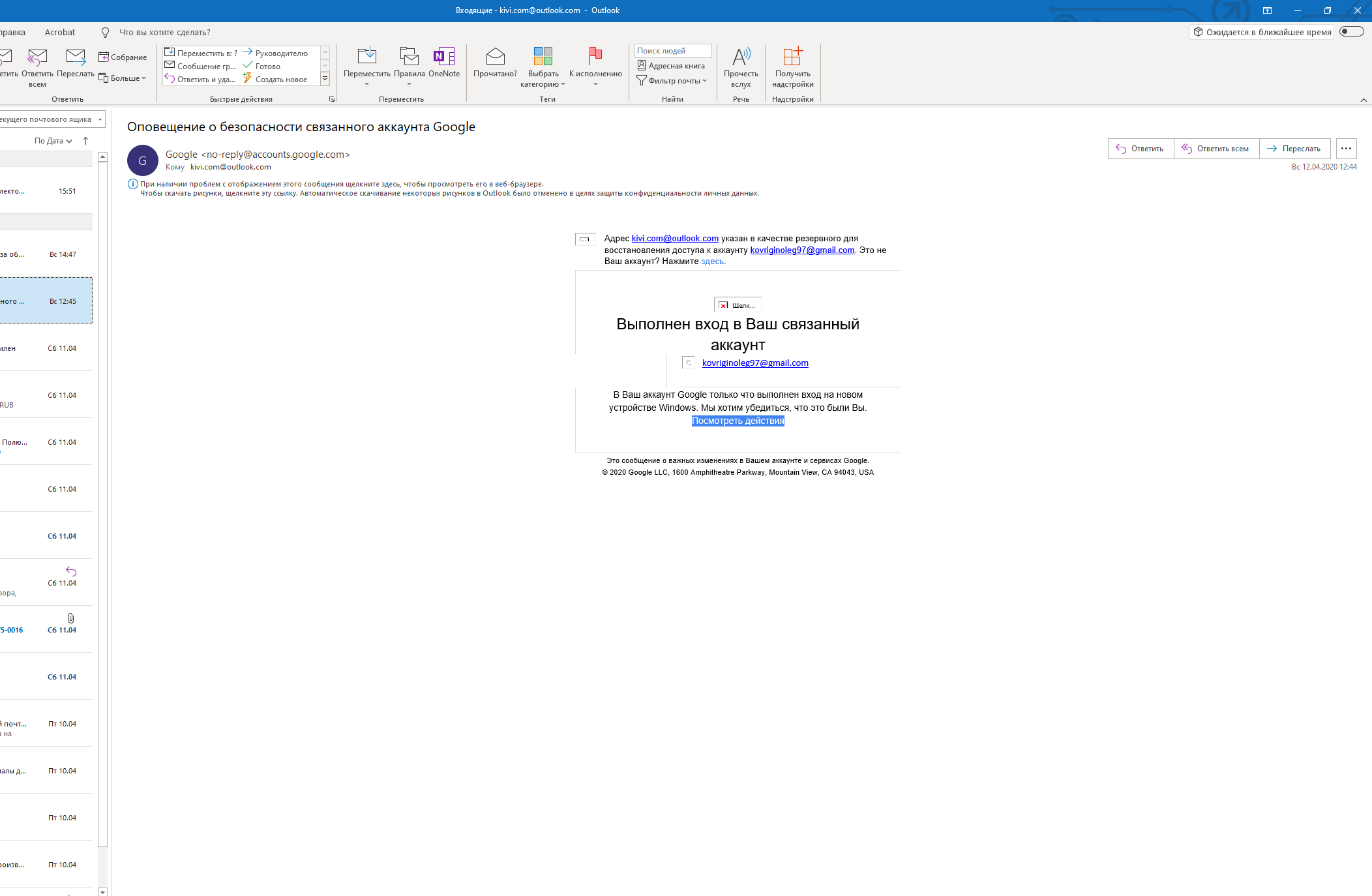Image resolution: width=1372 pixels, height=896 pixels.
Task: Click the Что вы хотите сделать? box
Action: tap(165, 32)
